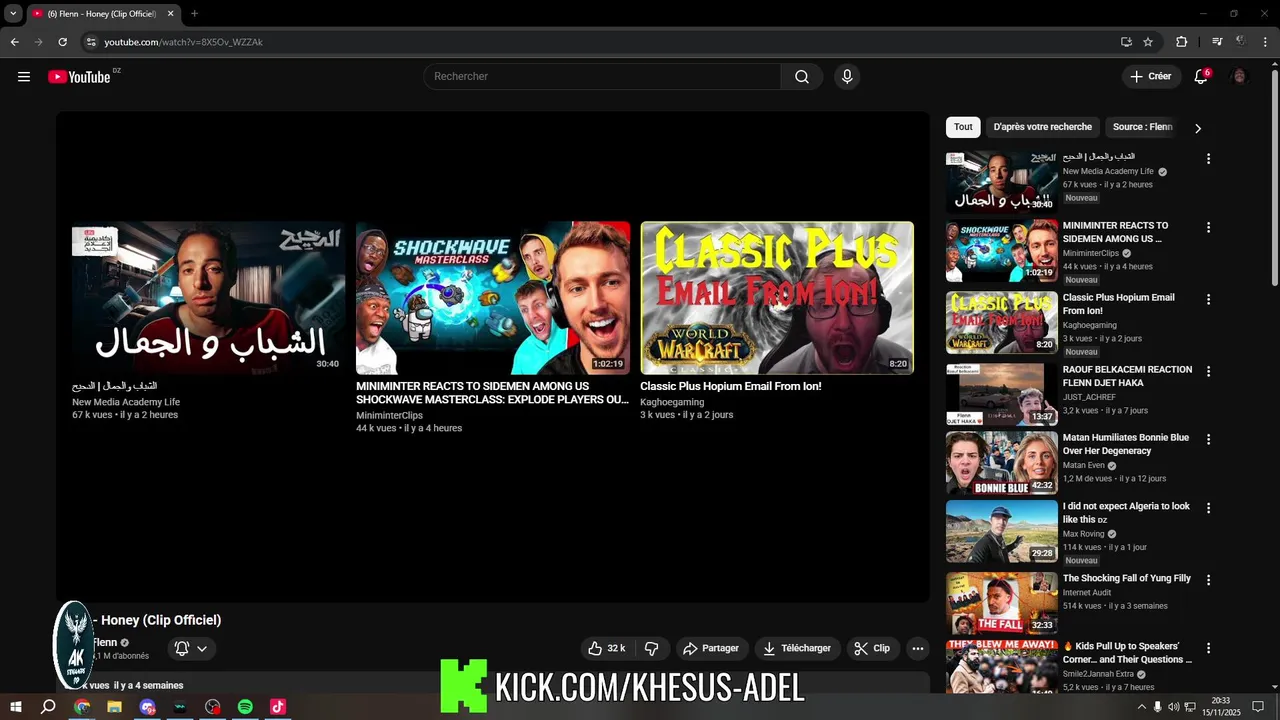Open the notifications bell
The width and height of the screenshot is (1280, 720).
point(1201,77)
